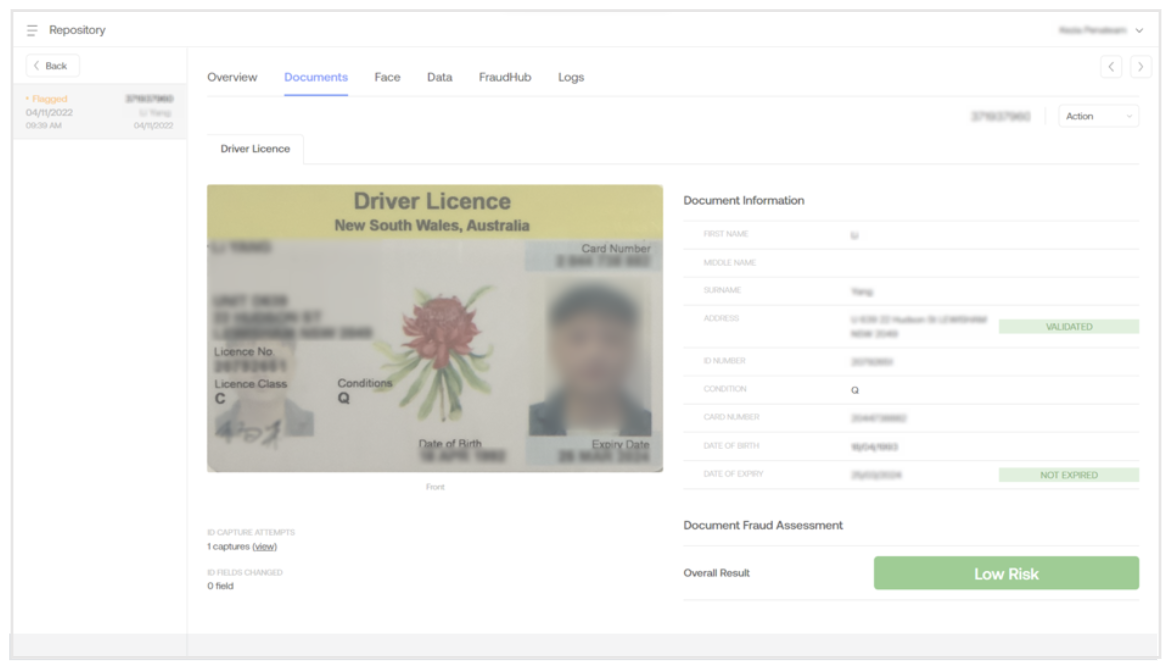
Task: Switch to the FraudHub tab
Action: (505, 77)
